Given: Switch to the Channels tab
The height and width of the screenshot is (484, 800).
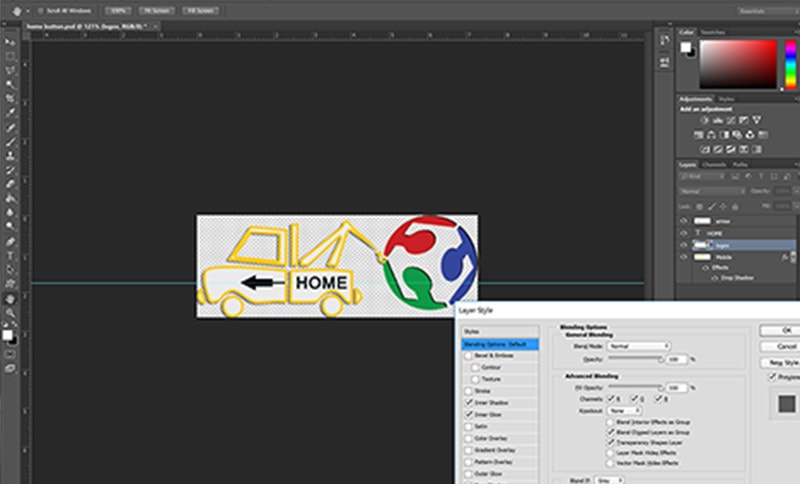Looking at the screenshot, I should click(x=714, y=164).
